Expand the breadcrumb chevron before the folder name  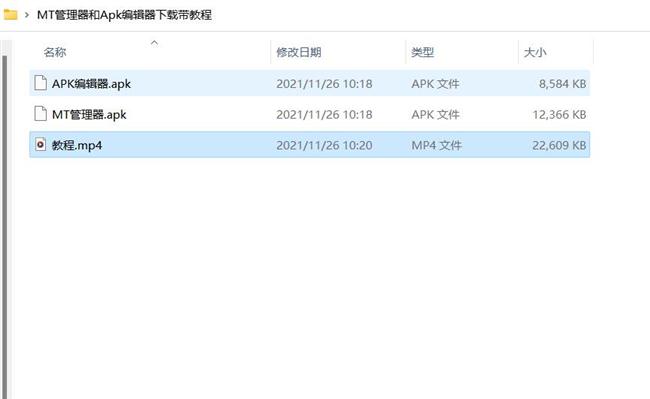(27, 15)
